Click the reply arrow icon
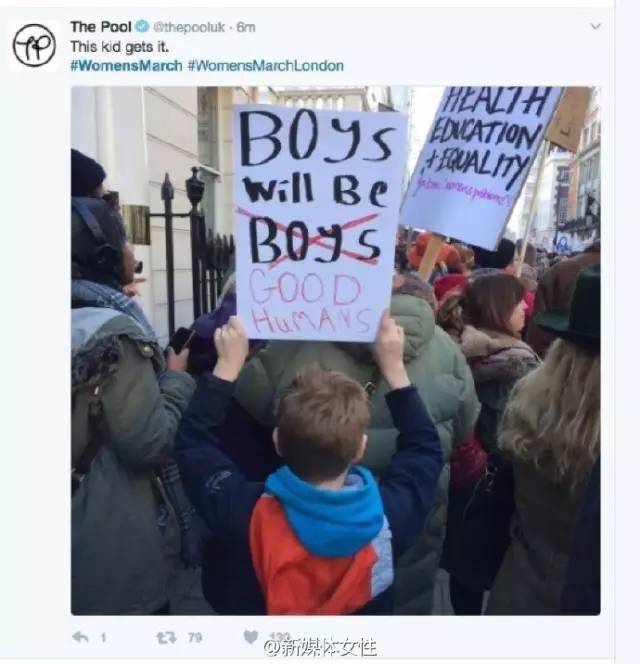This screenshot has width=640, height=664. point(80,637)
